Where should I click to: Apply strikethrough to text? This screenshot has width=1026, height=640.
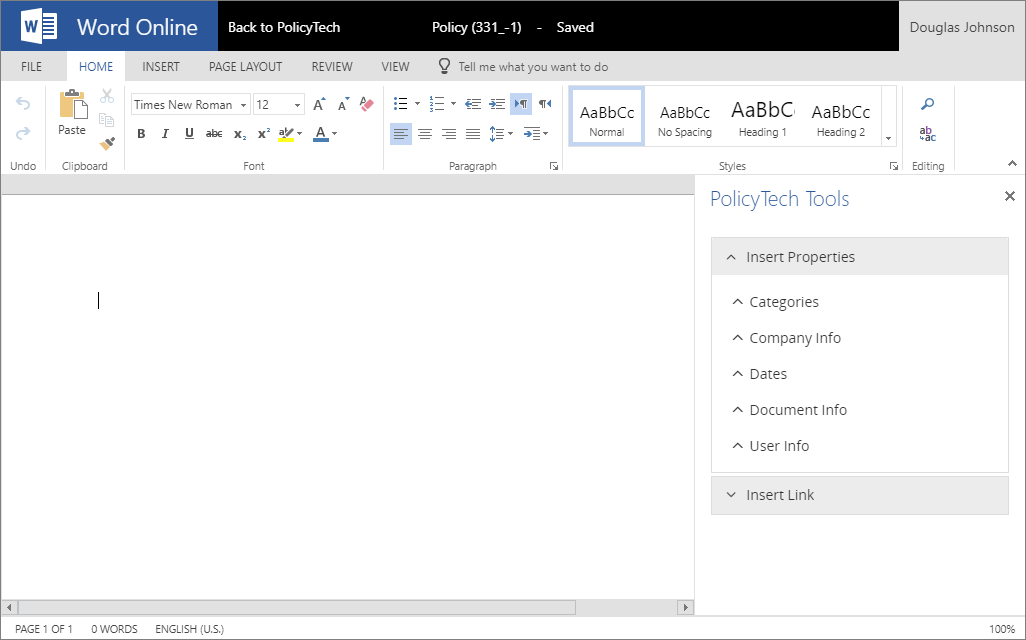(213, 133)
